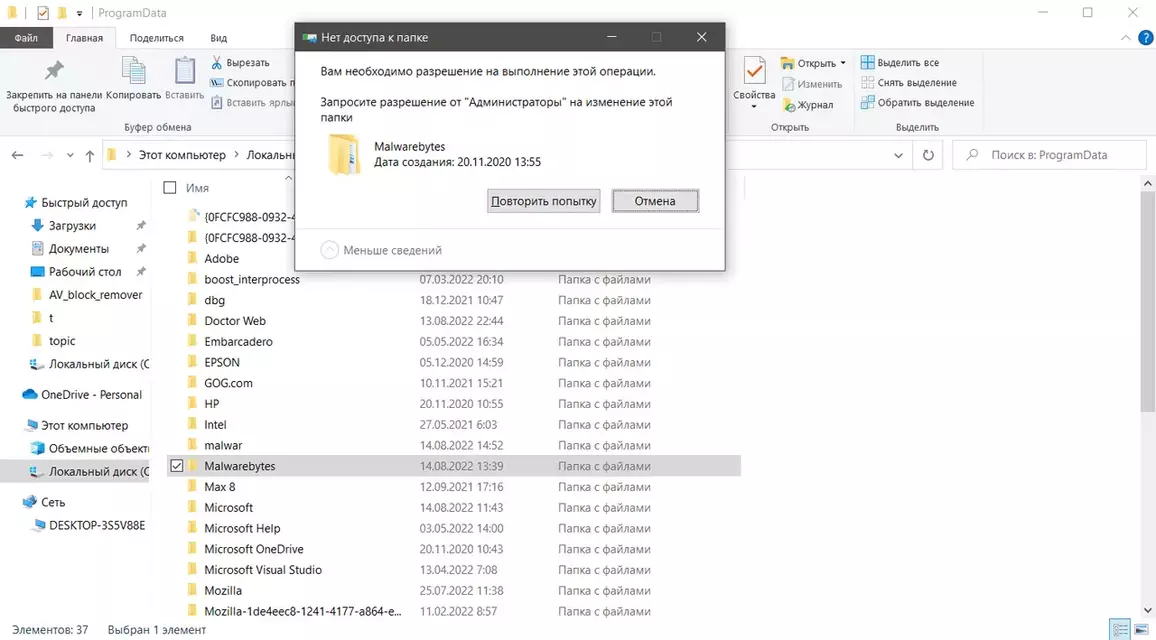Open the address bar history dropdown

pos(898,155)
